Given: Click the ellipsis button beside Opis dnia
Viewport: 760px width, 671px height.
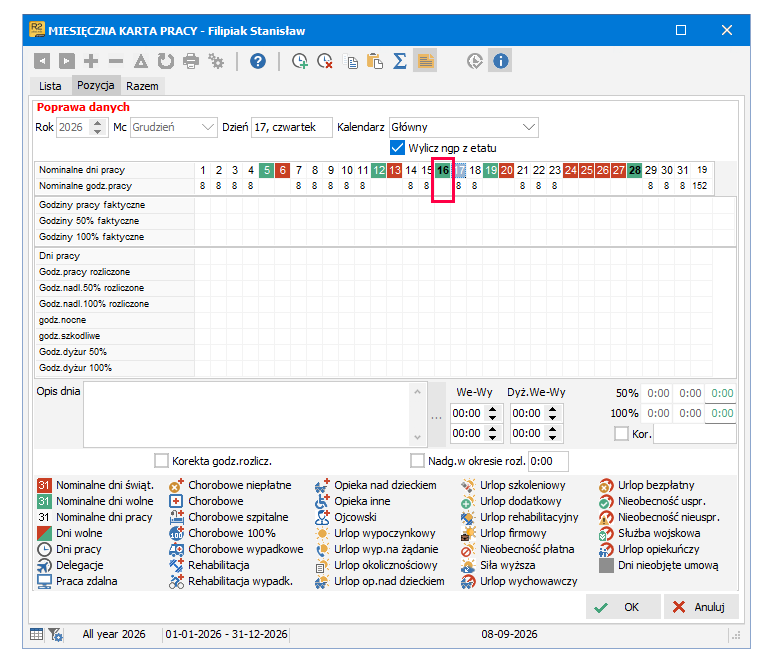Looking at the screenshot, I should pyautogui.click(x=436, y=415).
